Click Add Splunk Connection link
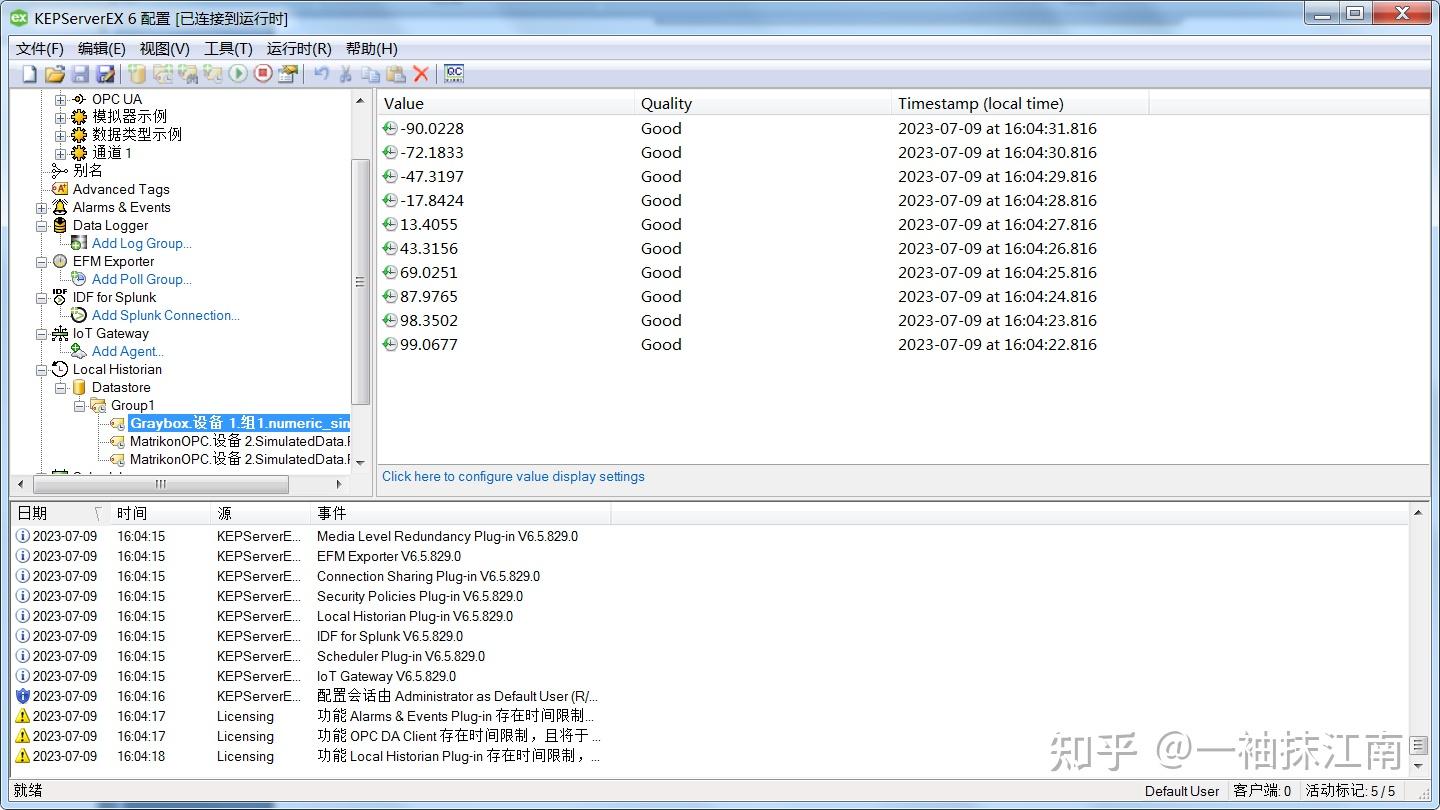 click(x=165, y=315)
